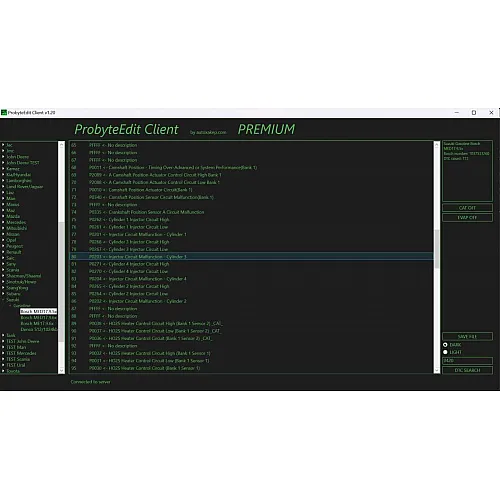Select the DARK theme radio button
Image resolution: width=500 pixels, height=500 pixels.
(x=445, y=345)
